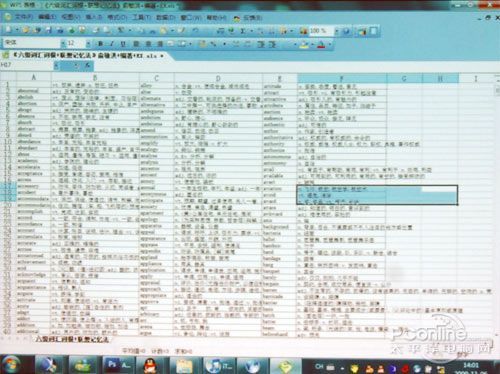Viewport: 500px width, 374px height.
Task: Center cell text horizontally
Action: tap(148, 44)
